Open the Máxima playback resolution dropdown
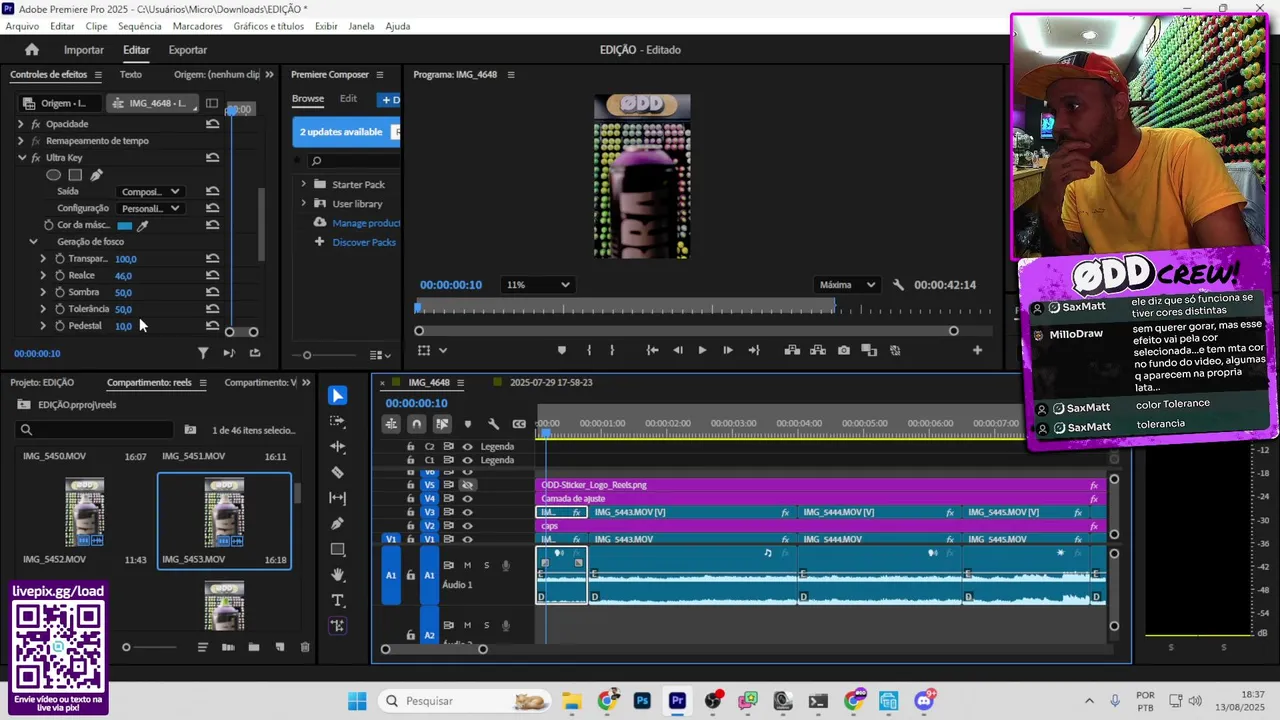 tap(847, 285)
